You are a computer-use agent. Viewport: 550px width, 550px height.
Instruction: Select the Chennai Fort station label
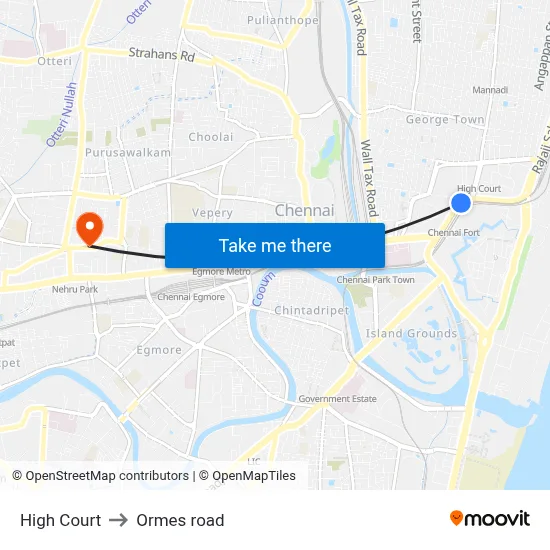click(454, 233)
